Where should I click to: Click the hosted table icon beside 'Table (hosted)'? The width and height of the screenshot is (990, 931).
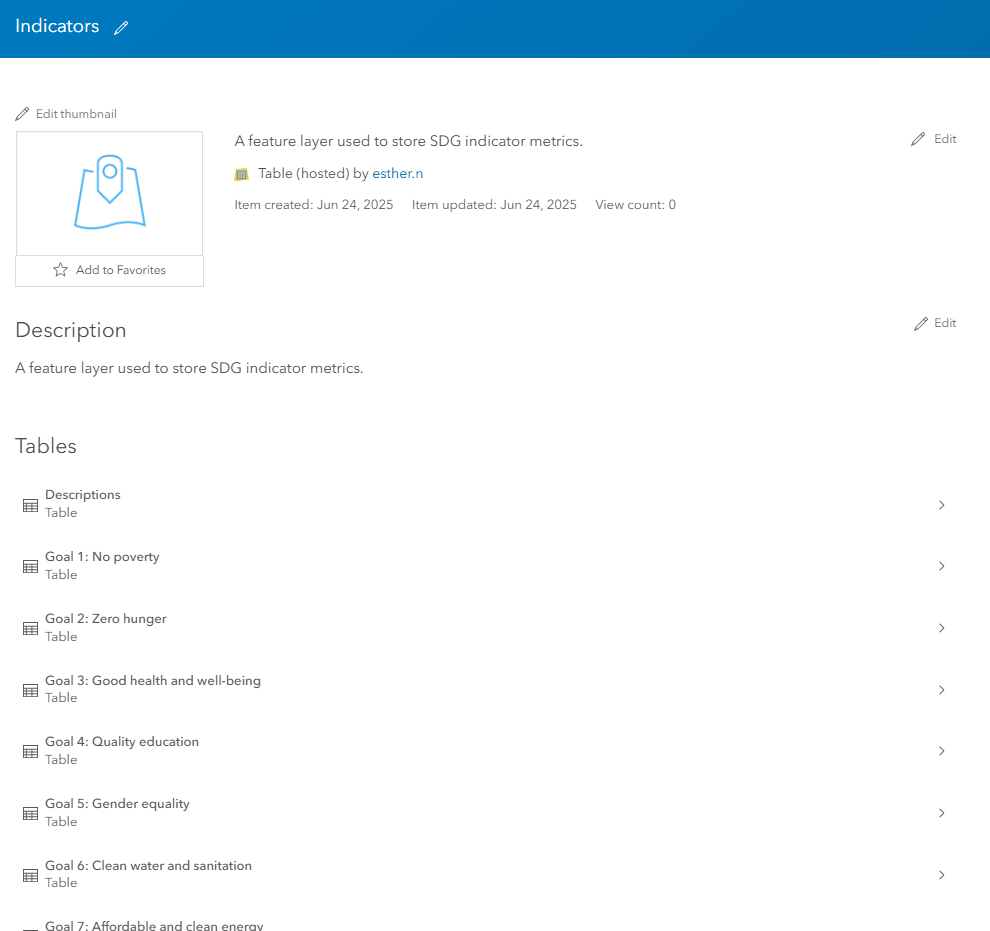241,173
